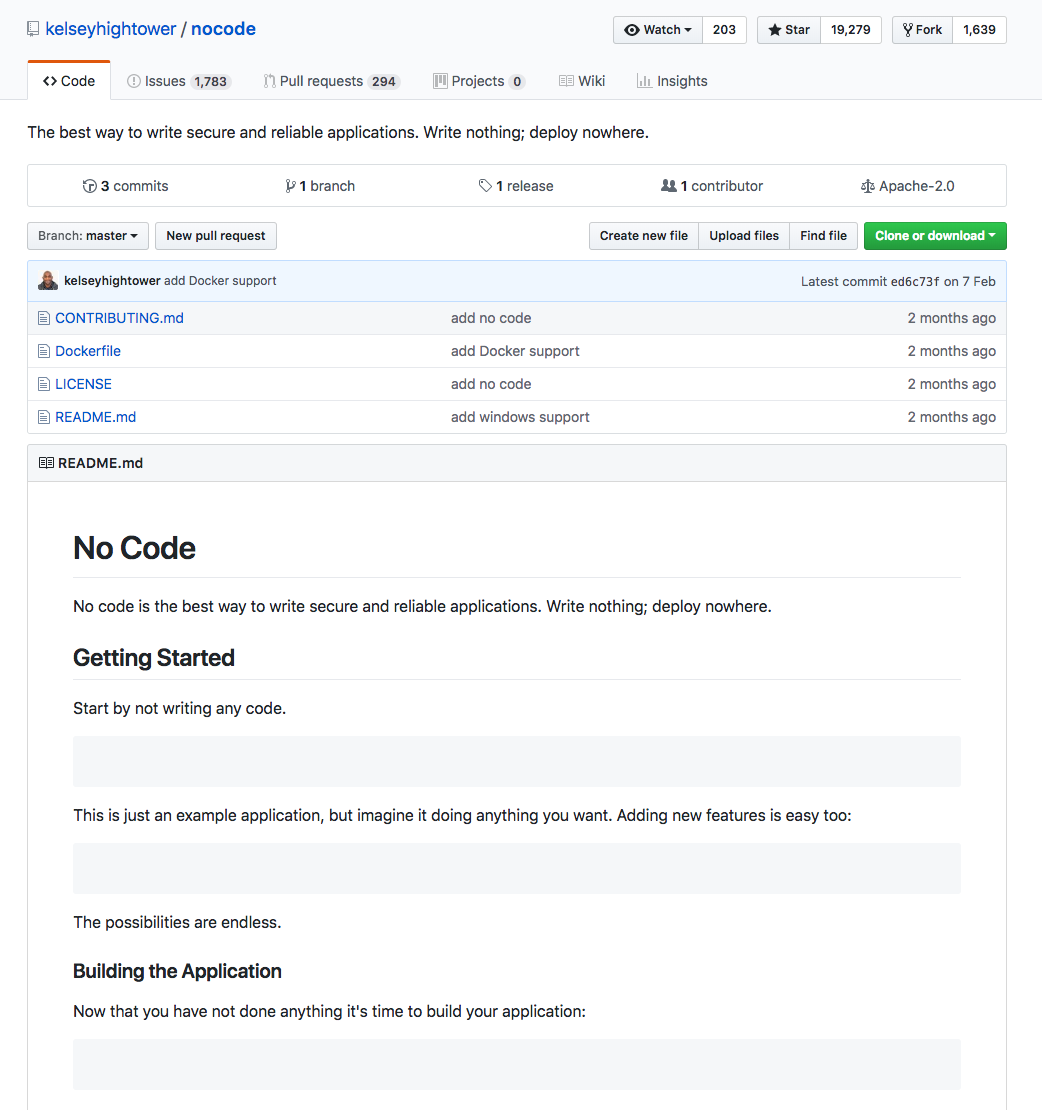
Task: Click the Projects board icon
Action: pyautogui.click(x=440, y=81)
